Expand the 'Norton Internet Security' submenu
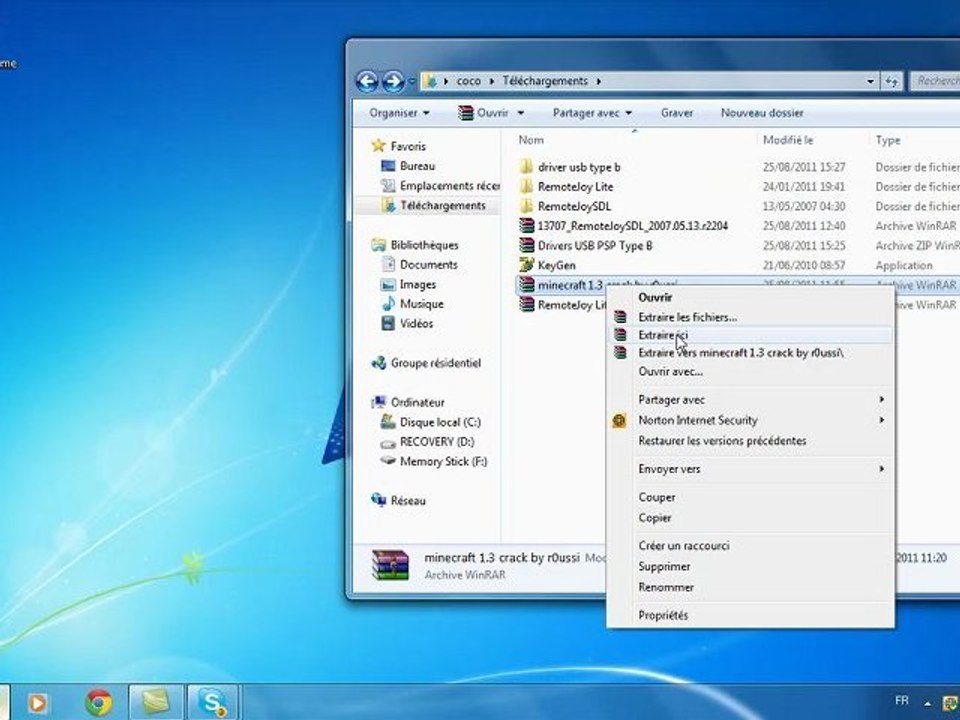960x720 pixels. coord(751,420)
